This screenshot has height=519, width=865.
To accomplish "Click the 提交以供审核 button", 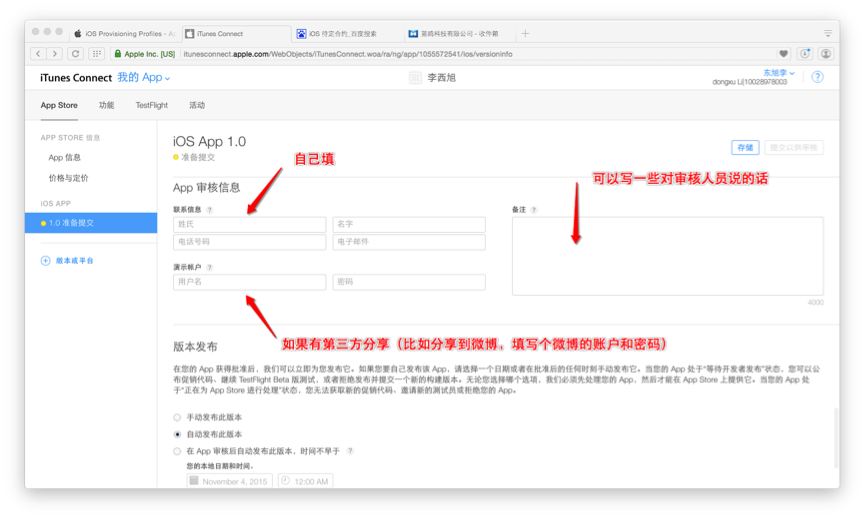I will tap(794, 148).
